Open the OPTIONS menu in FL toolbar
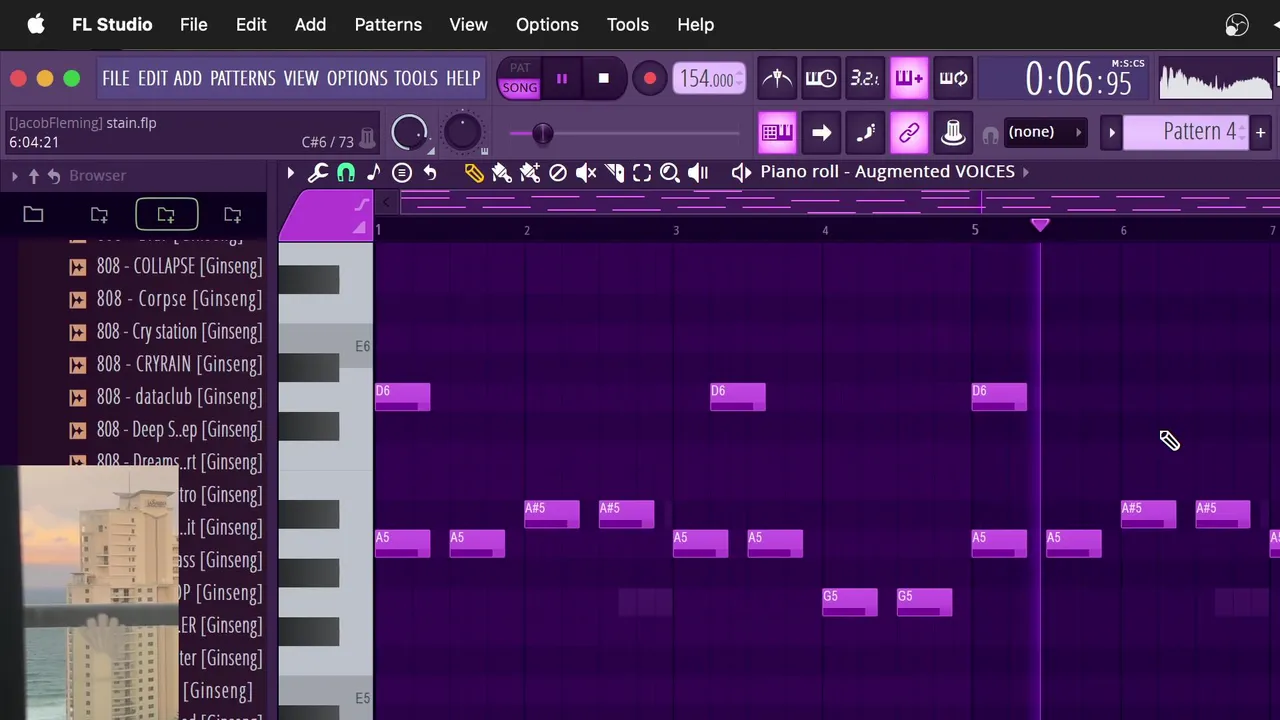This screenshot has height=720, width=1280. tap(357, 78)
